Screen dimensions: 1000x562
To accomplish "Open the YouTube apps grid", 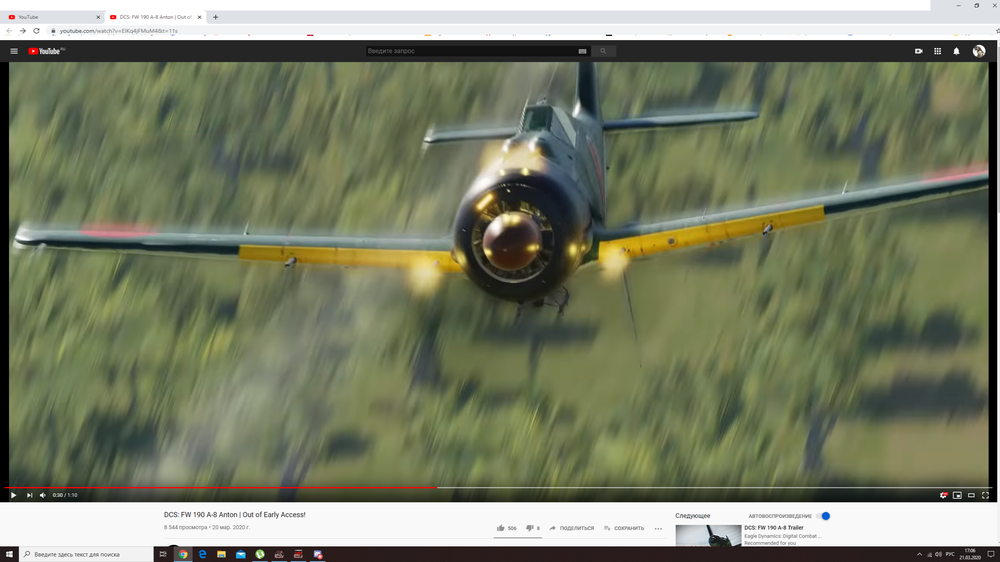I will pos(938,51).
